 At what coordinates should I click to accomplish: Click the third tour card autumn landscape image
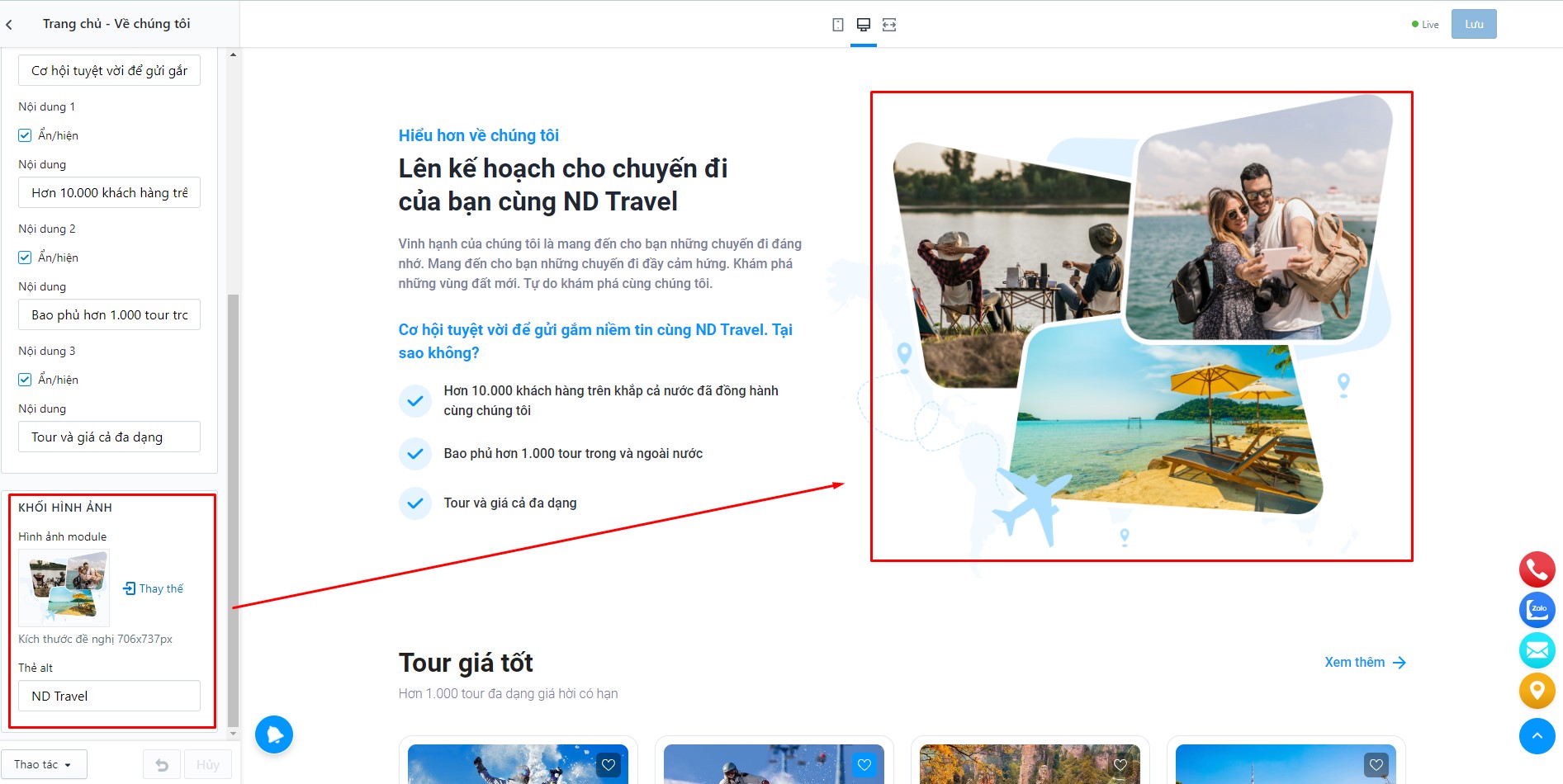tap(1030, 764)
